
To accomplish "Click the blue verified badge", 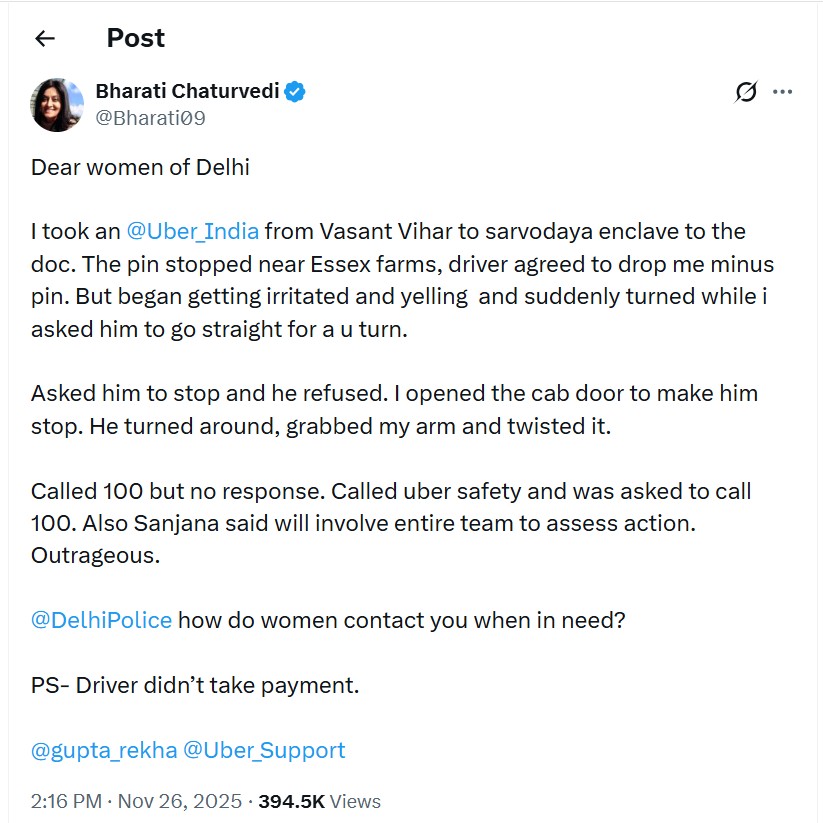I will (x=295, y=92).
